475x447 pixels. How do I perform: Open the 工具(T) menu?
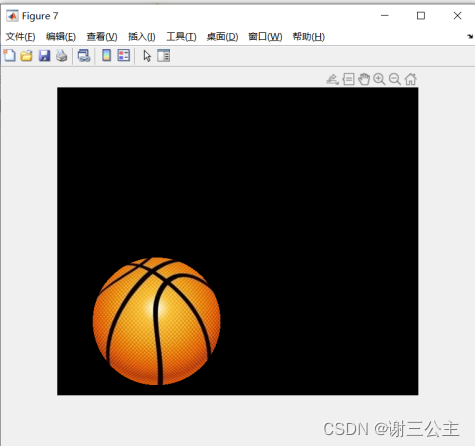181,37
